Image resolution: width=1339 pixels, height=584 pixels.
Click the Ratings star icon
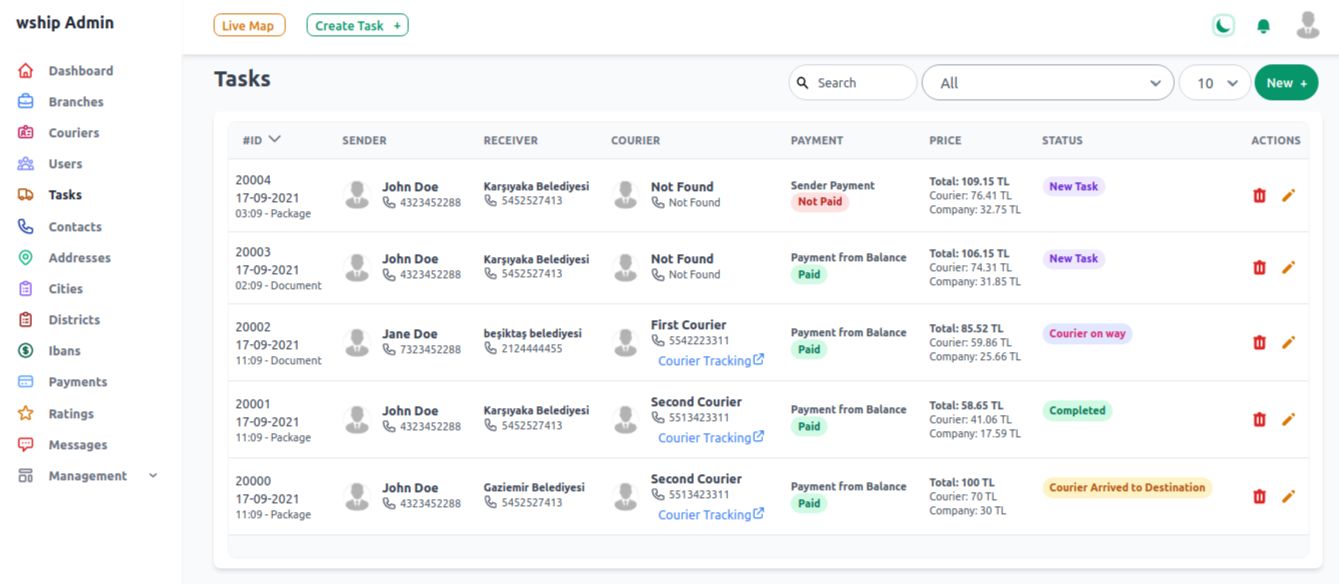[x=26, y=413]
